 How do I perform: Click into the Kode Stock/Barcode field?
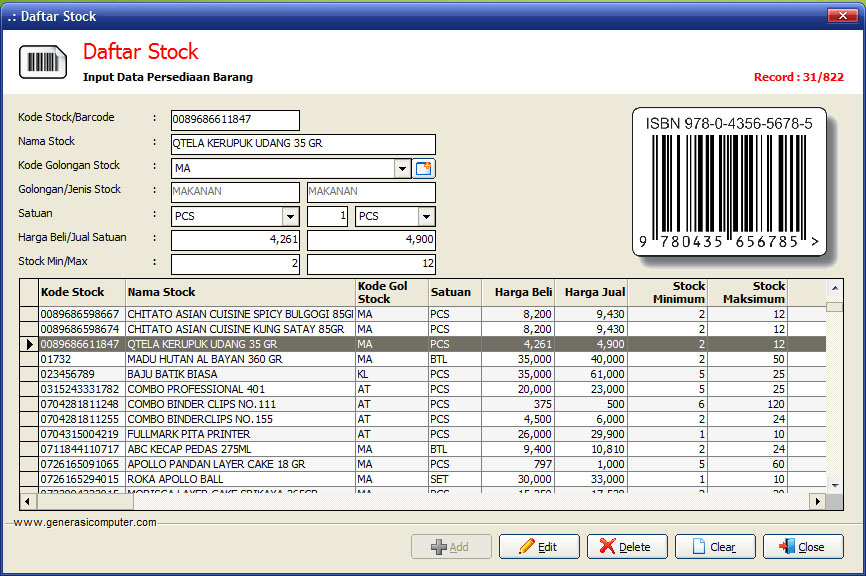click(x=235, y=120)
